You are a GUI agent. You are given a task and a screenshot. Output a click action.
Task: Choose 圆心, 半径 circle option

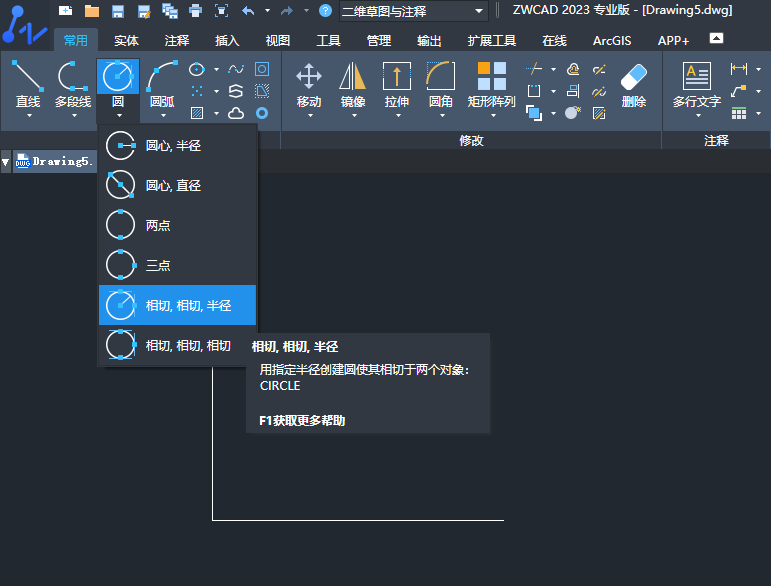tap(178, 146)
